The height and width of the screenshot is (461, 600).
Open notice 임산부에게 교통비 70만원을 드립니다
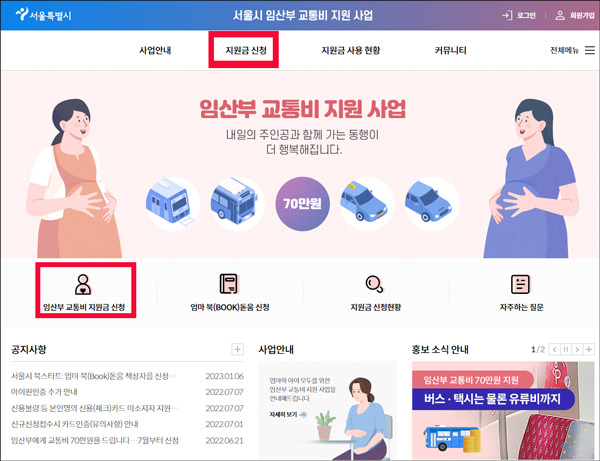click(x=95, y=440)
